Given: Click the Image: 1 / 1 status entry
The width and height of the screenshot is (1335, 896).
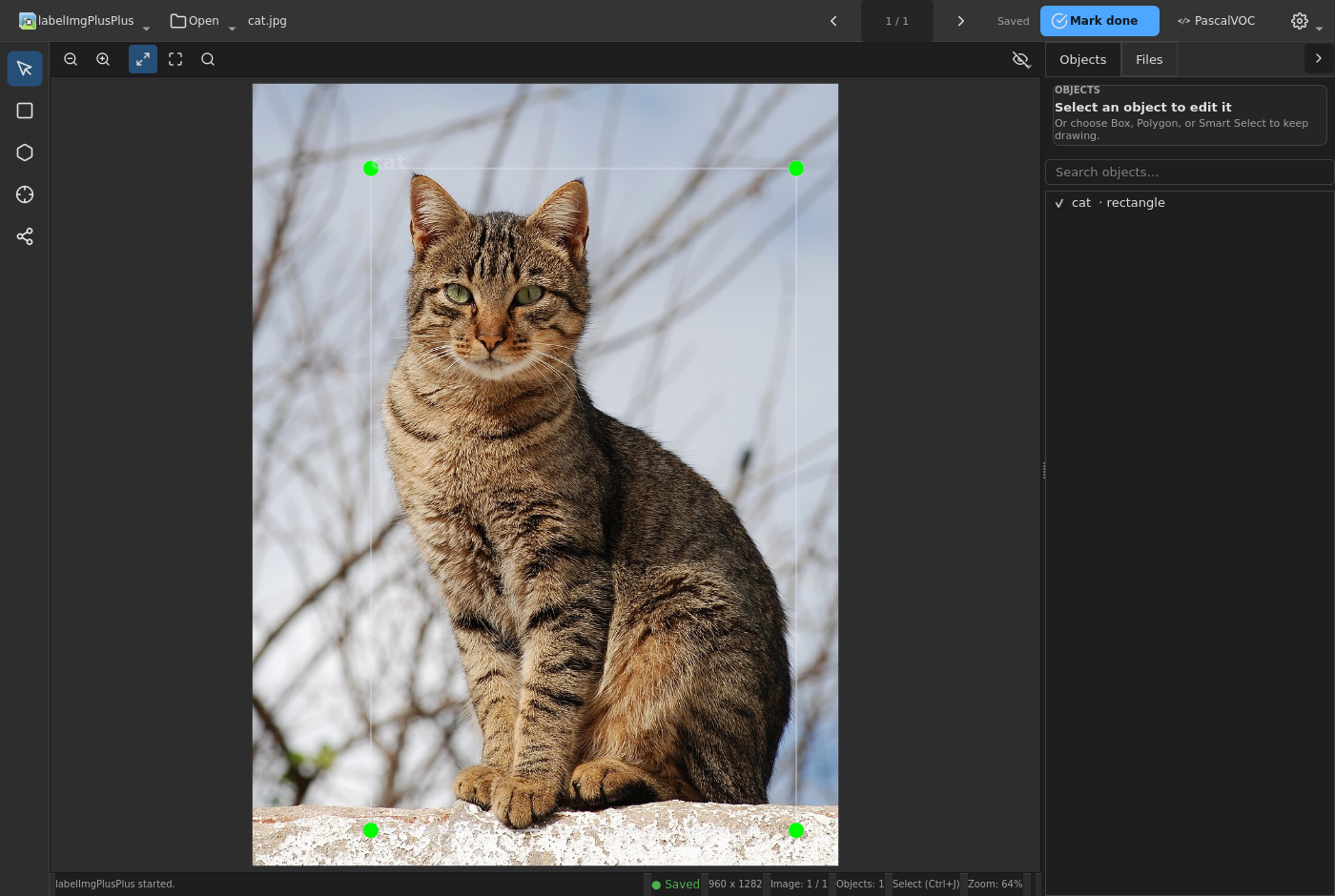Looking at the screenshot, I should click(799, 885).
